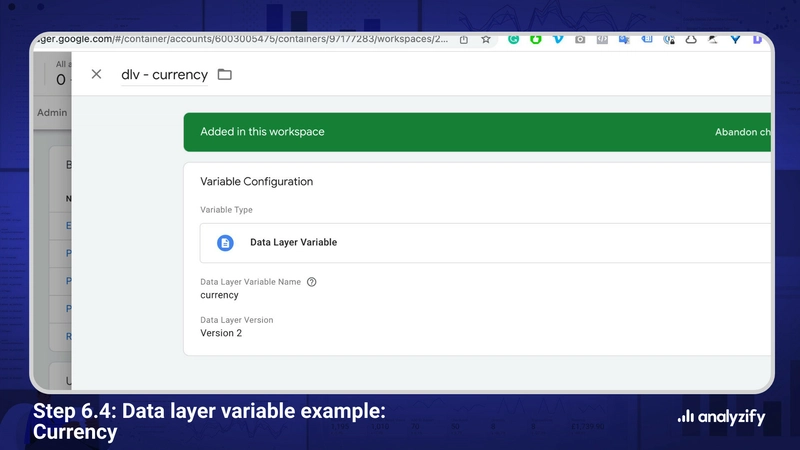The height and width of the screenshot is (450, 800).
Task: Open the cloud outline extension icon
Action: (691, 39)
